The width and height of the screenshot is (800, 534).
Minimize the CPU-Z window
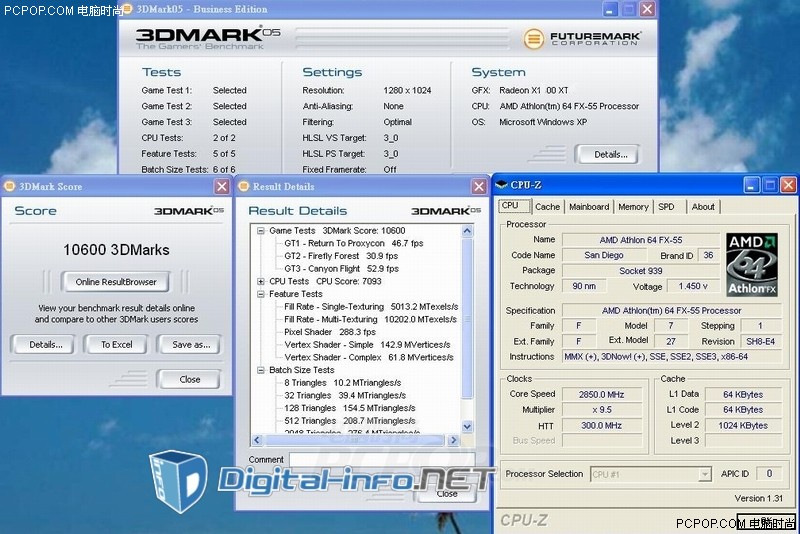point(750,185)
